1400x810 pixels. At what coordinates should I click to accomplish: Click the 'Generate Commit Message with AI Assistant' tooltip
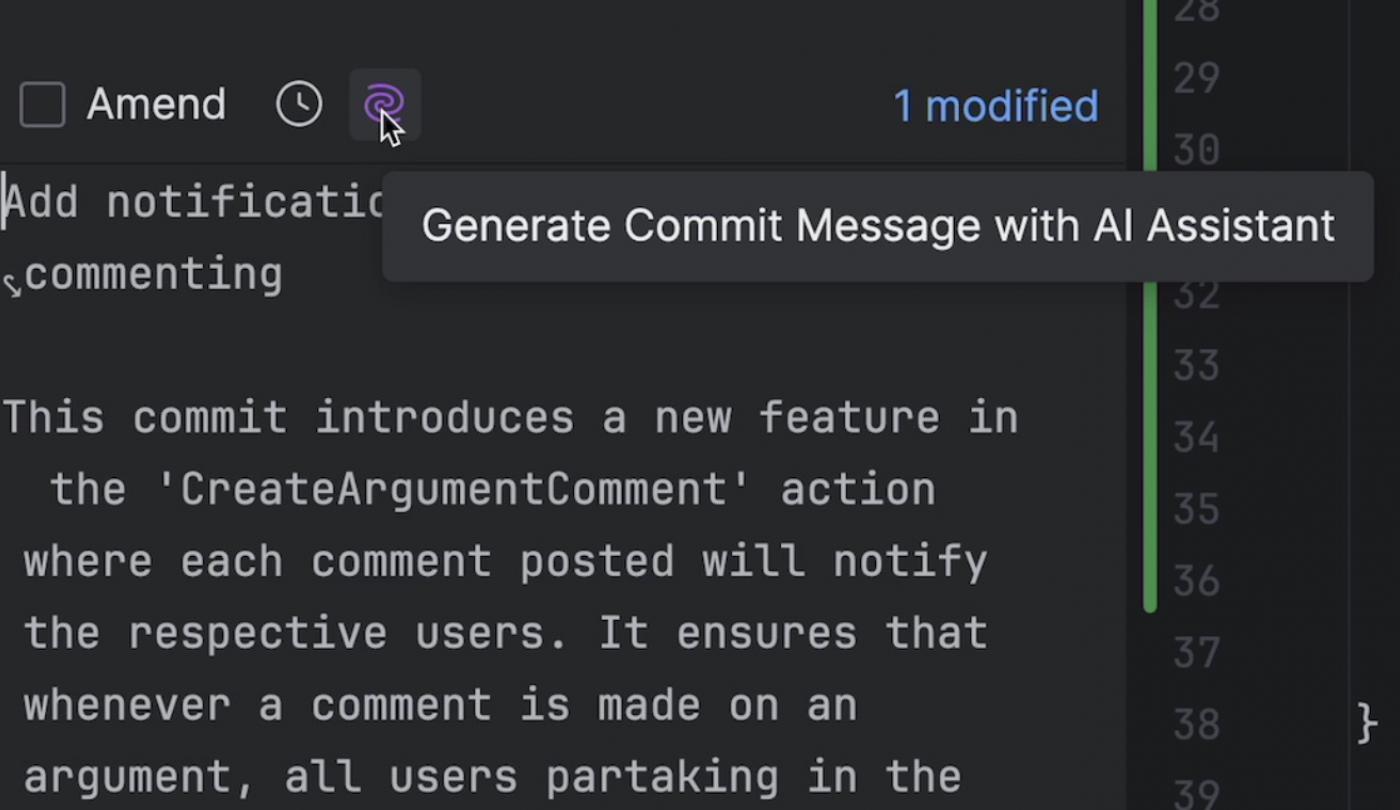click(878, 226)
